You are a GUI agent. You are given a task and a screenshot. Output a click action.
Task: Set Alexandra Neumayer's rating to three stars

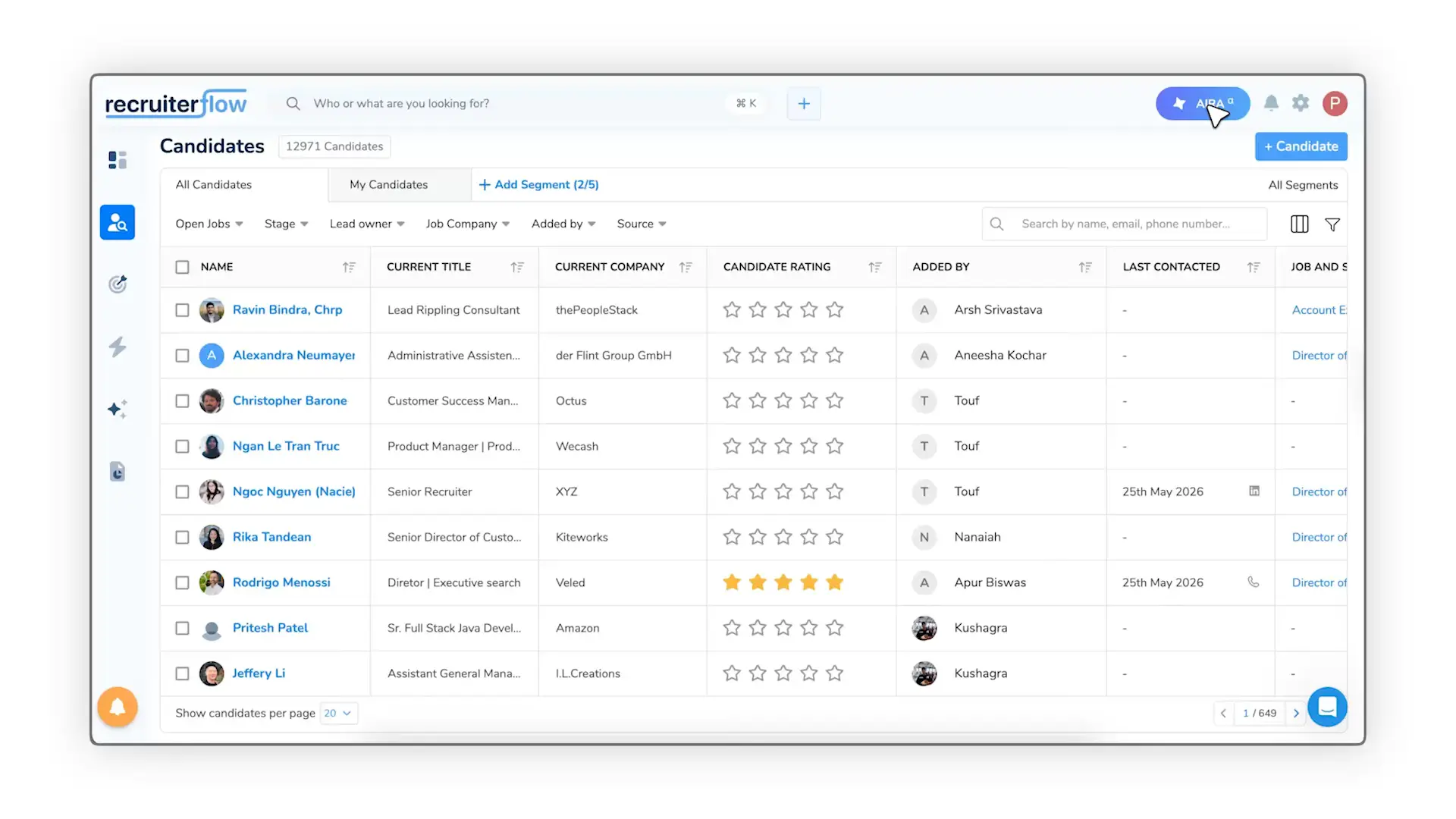tap(783, 355)
